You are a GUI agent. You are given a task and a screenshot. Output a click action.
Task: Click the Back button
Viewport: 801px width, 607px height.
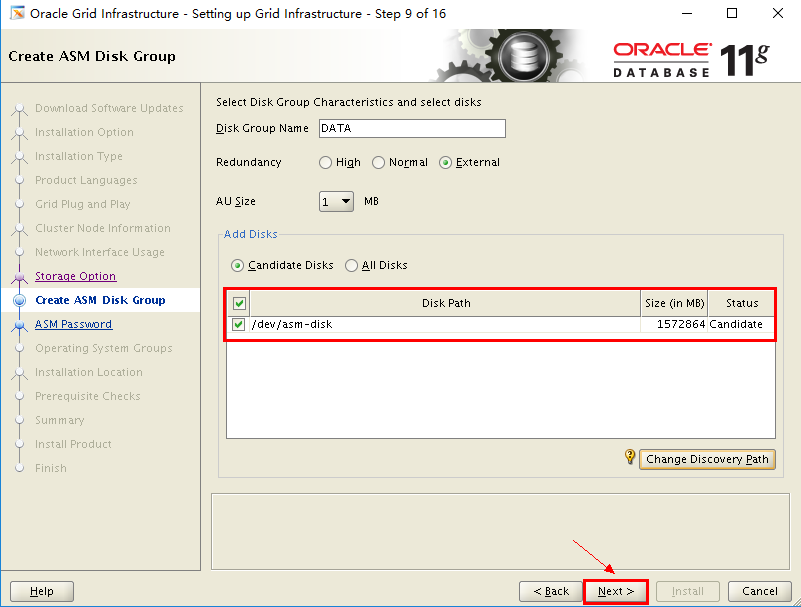click(551, 591)
